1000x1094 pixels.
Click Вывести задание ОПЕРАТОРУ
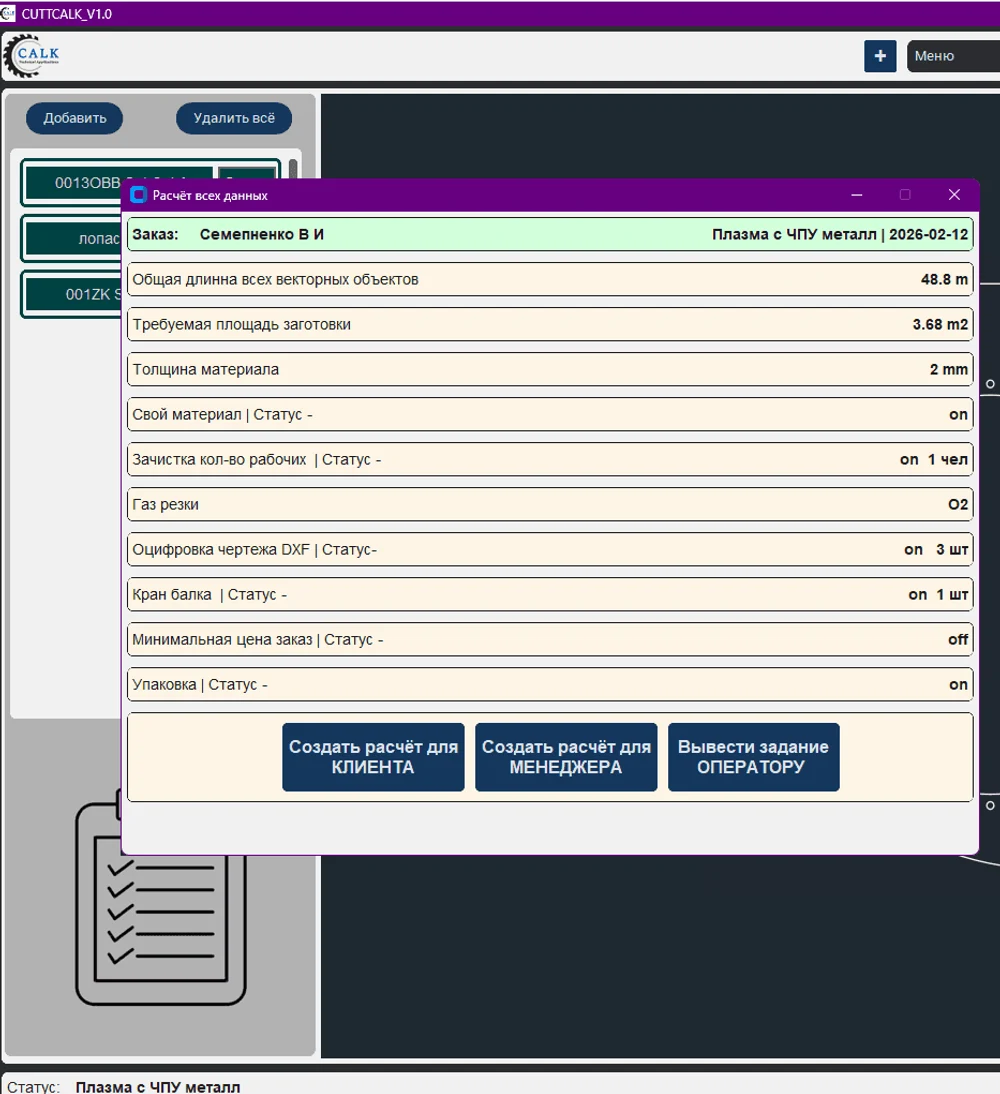(x=753, y=757)
